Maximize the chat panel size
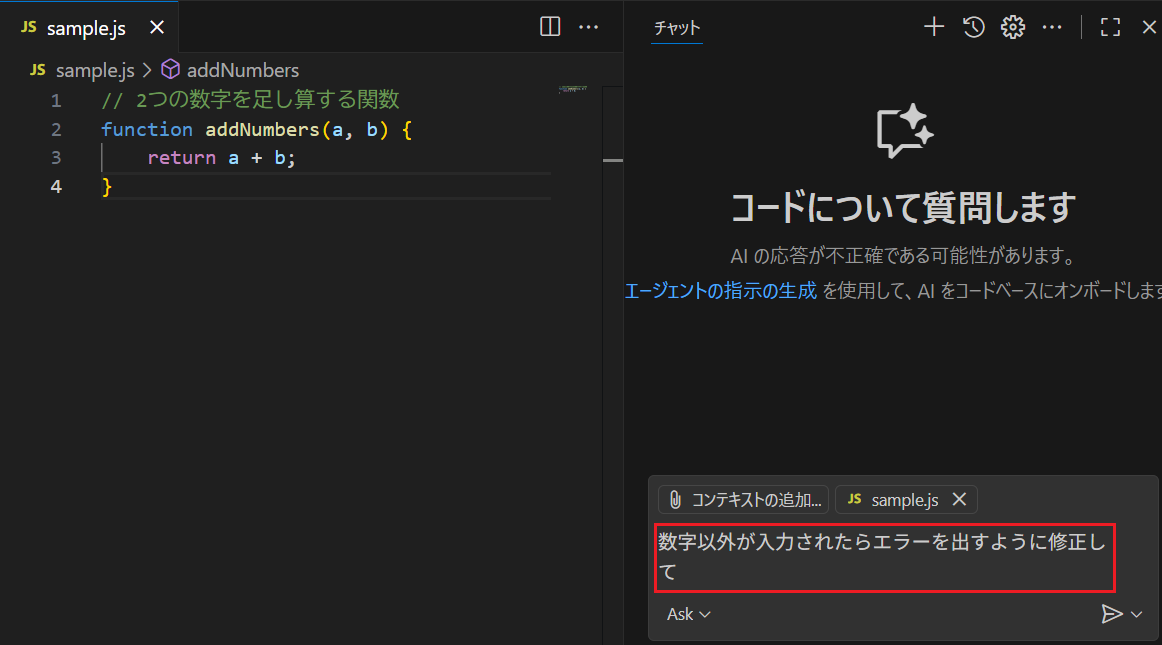The width and height of the screenshot is (1162, 645). pyautogui.click(x=1110, y=27)
